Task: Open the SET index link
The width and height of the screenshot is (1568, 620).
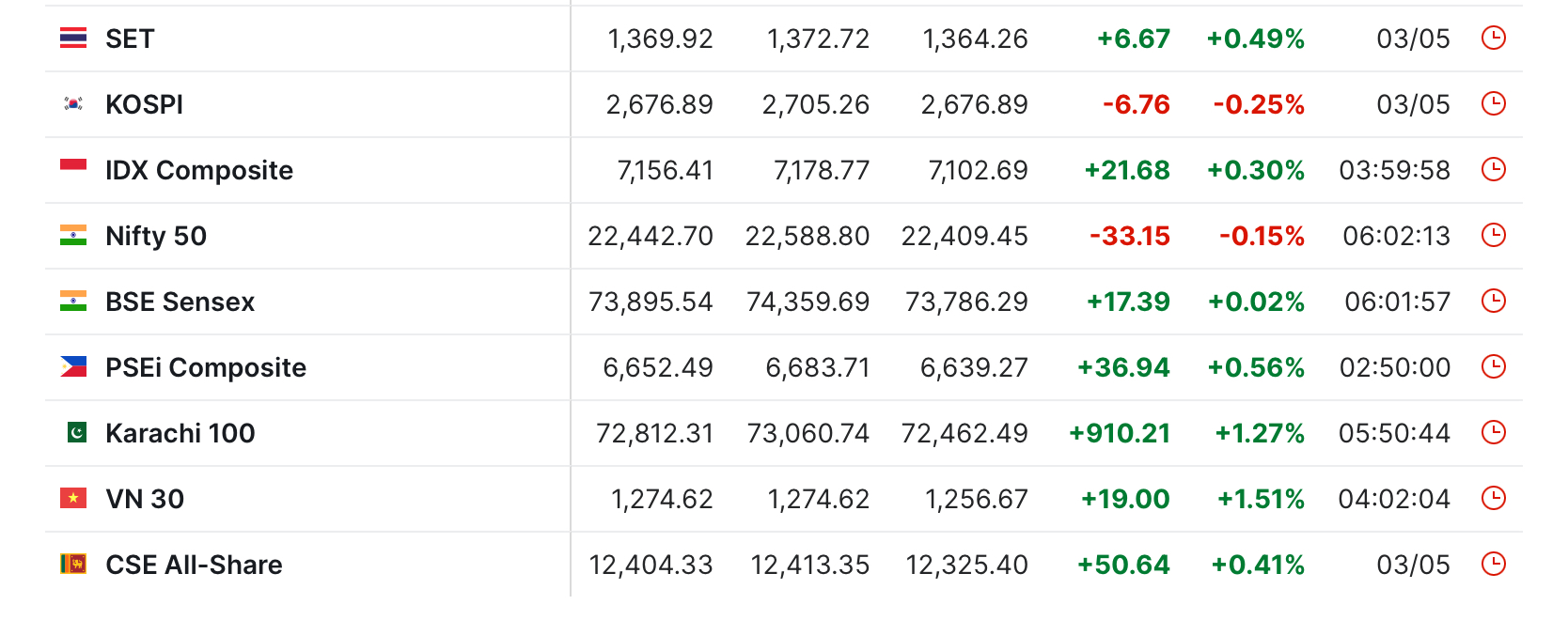Action: coord(130,39)
